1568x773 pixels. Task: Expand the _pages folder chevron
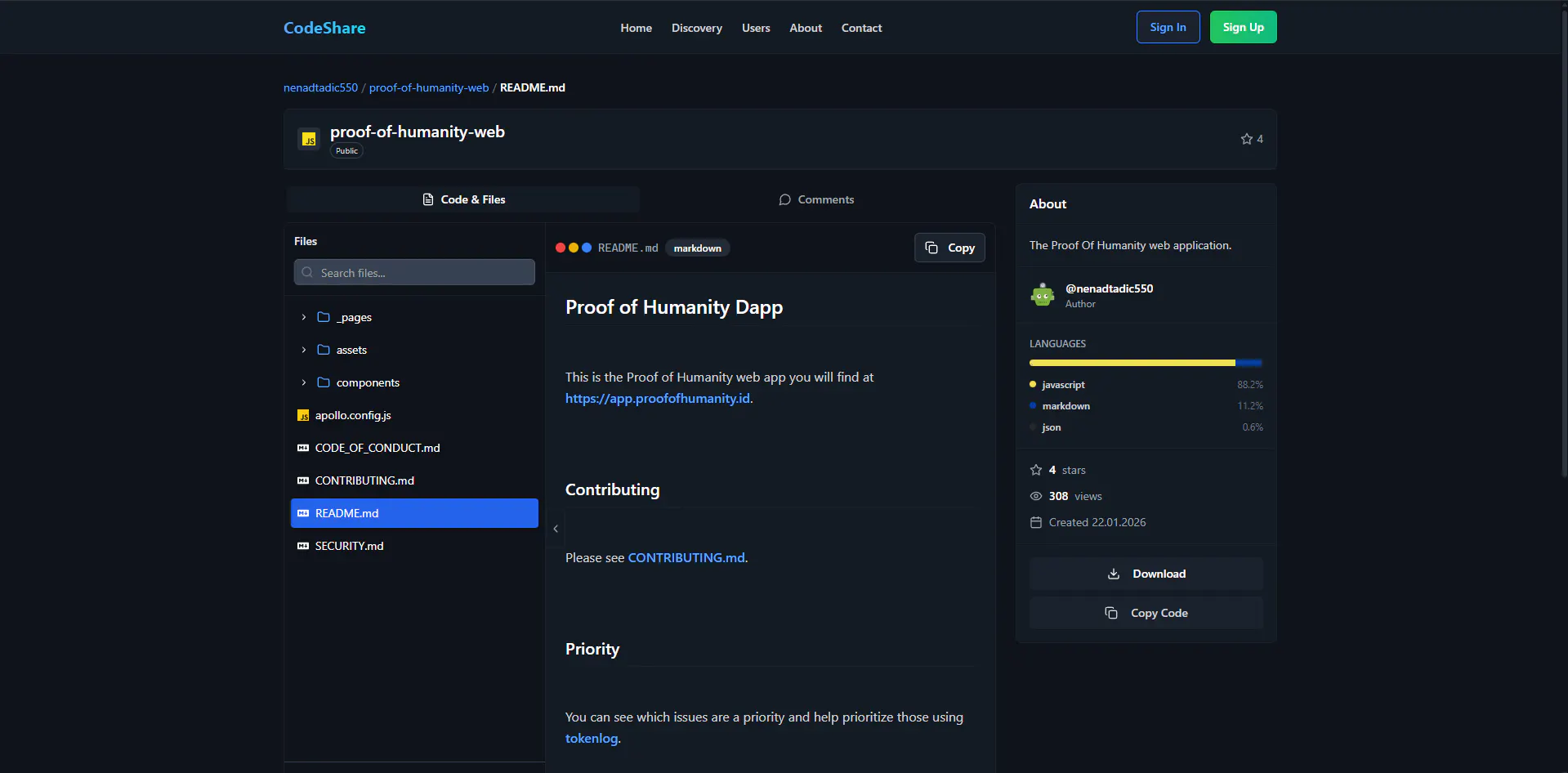(304, 317)
